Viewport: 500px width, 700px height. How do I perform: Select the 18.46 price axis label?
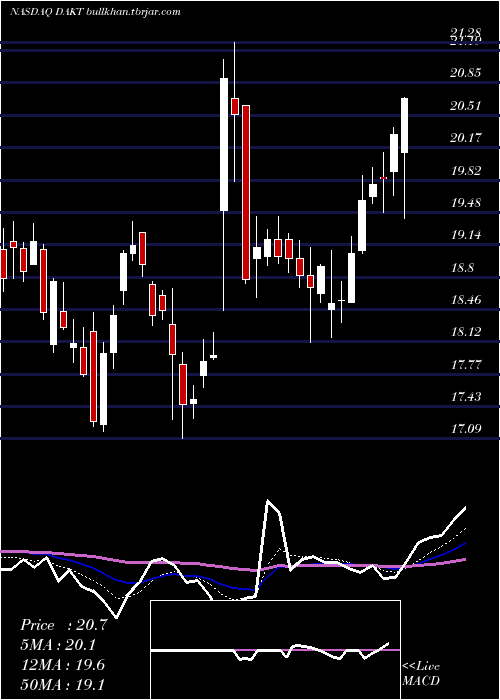coord(466,300)
